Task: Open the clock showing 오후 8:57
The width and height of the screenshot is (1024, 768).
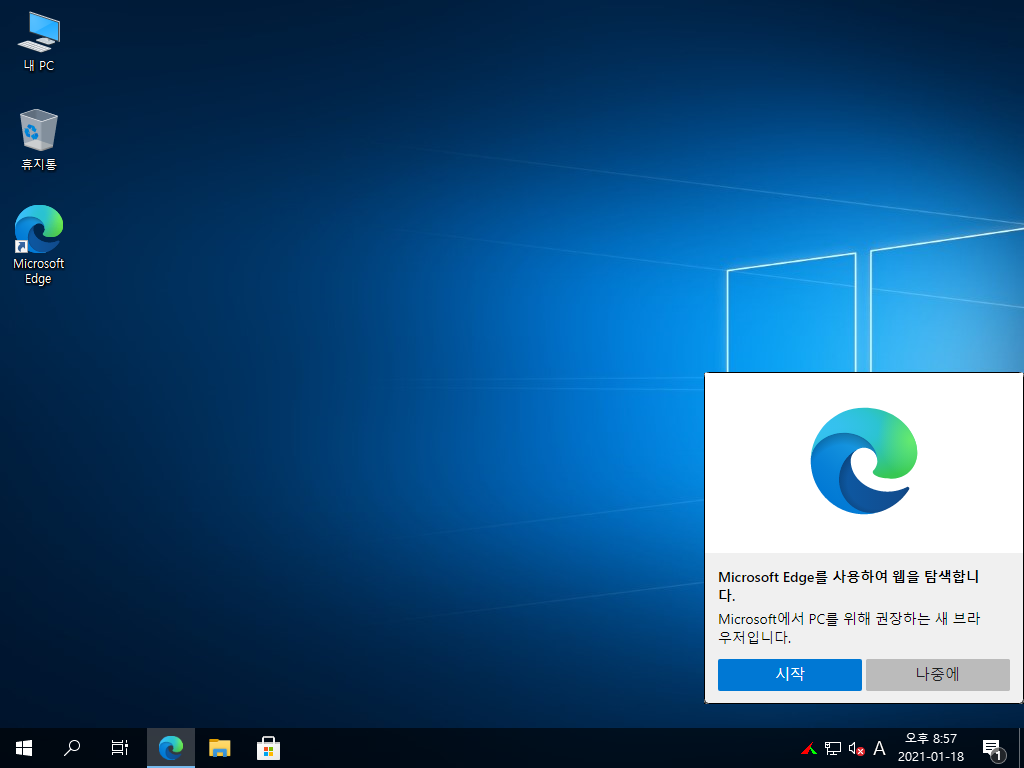Action: click(x=931, y=748)
